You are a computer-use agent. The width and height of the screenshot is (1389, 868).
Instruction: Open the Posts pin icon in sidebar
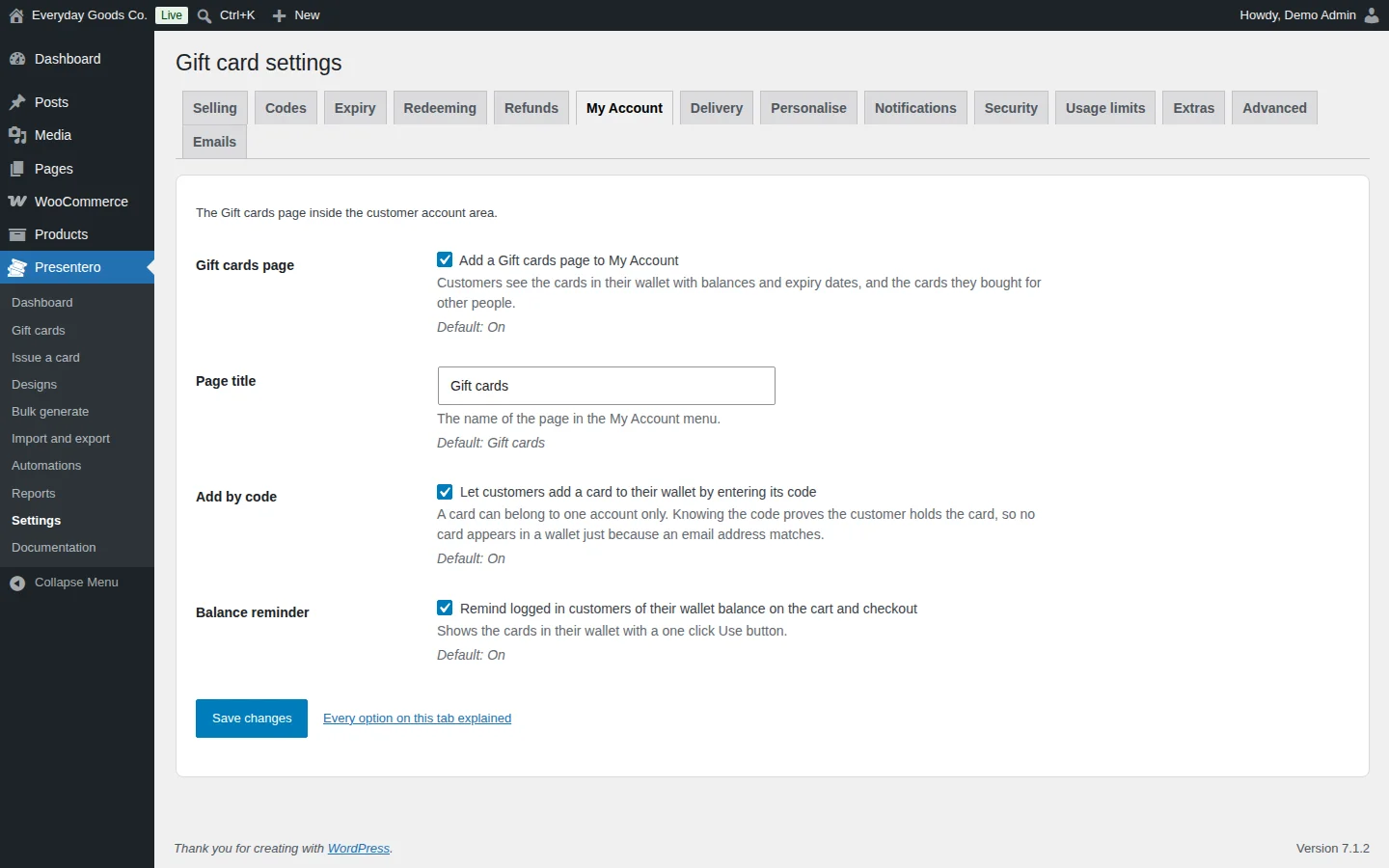(17, 102)
